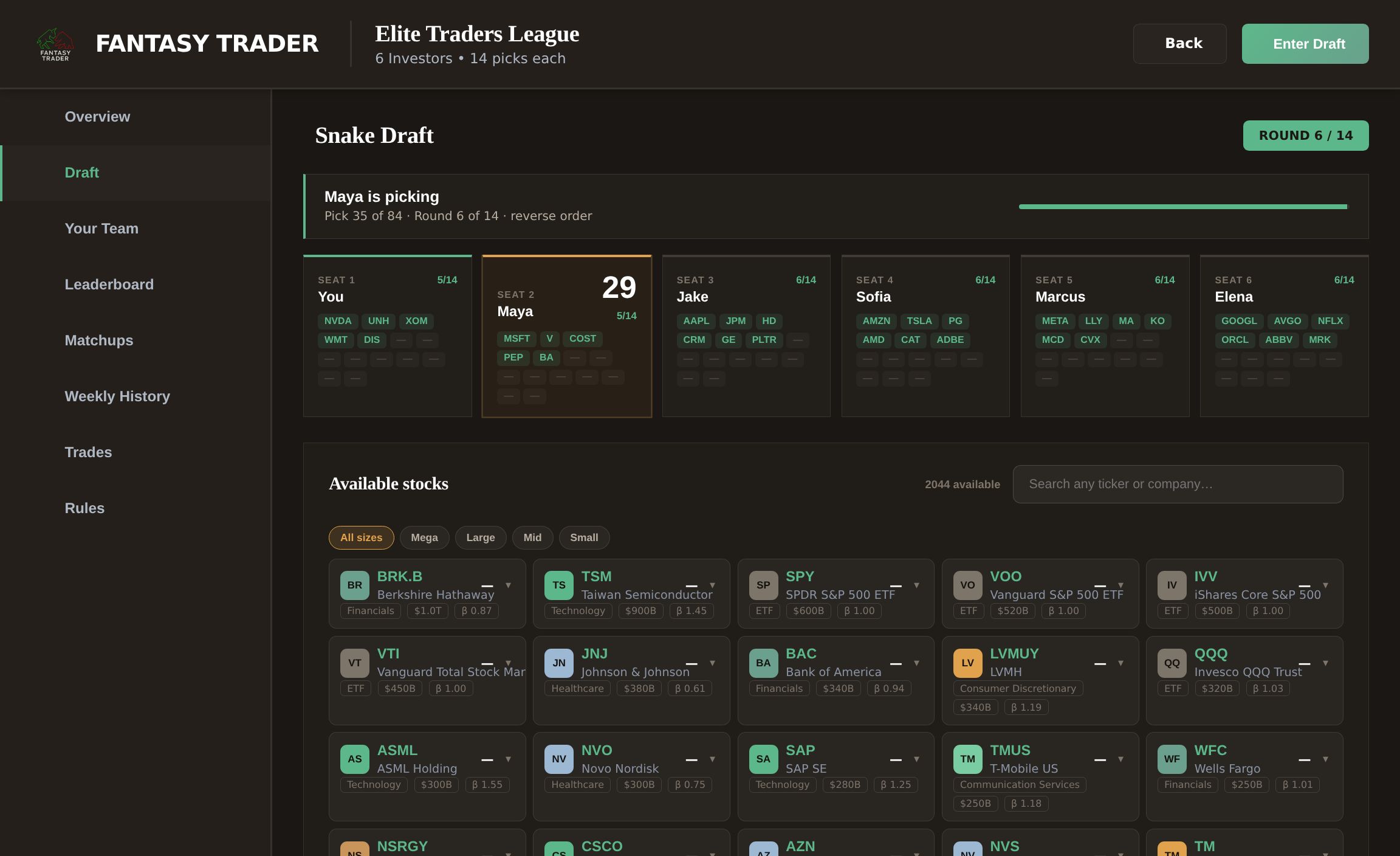Click the META pick in Marcus's seat
Viewport: 1400px width, 856px height.
click(1055, 321)
